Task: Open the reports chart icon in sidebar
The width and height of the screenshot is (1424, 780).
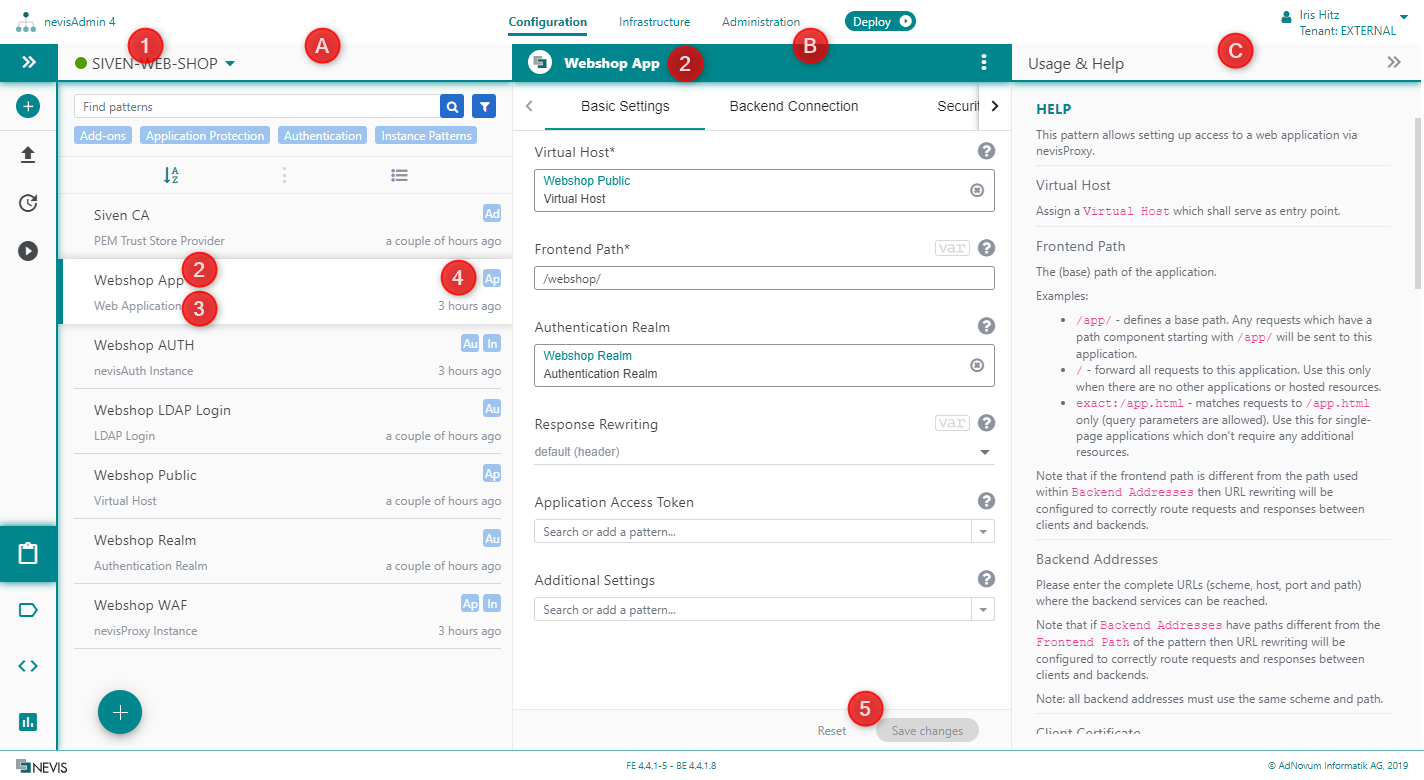Action: [x=28, y=721]
